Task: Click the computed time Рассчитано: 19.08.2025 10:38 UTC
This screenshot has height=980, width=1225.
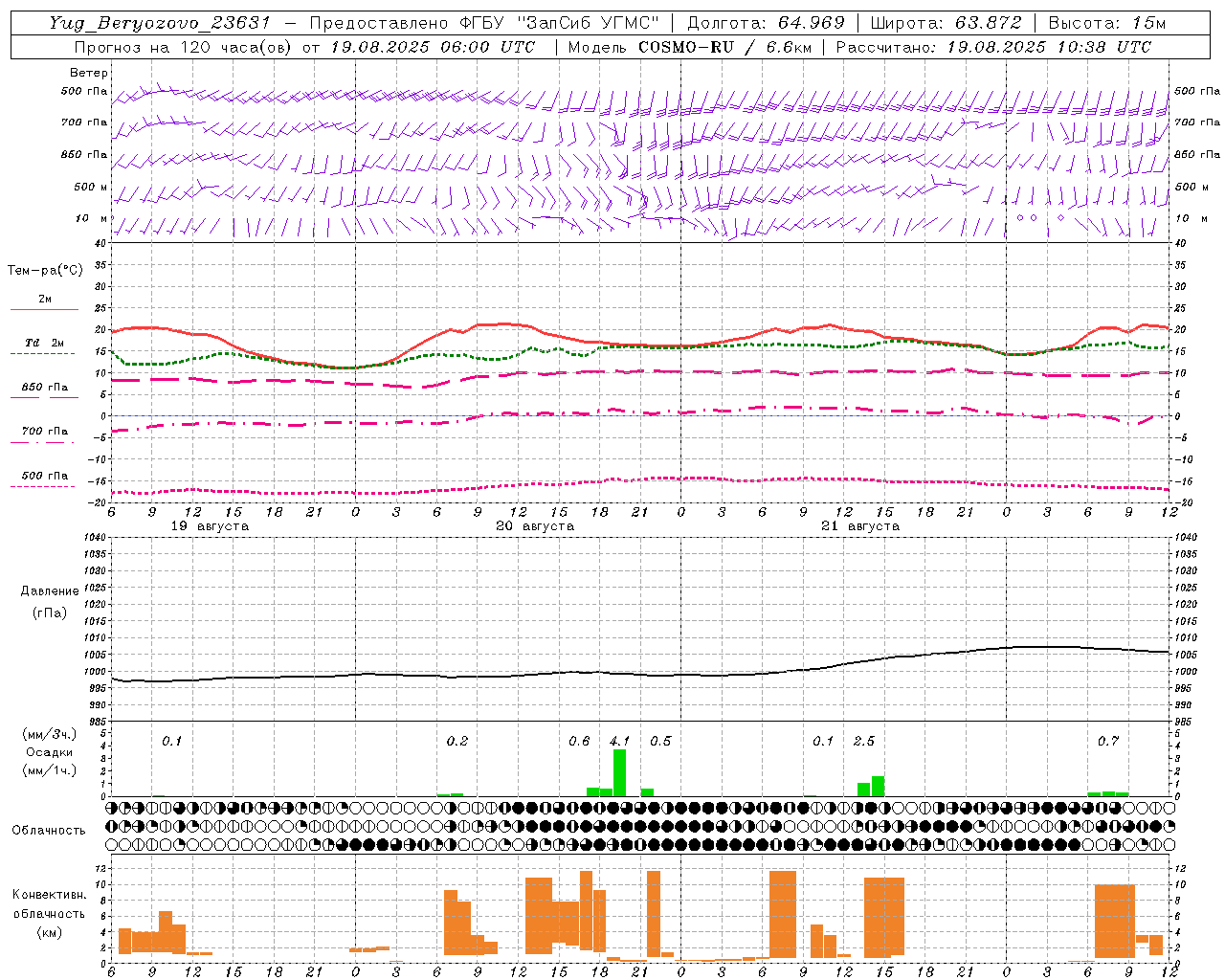Action: pyautogui.click(x=993, y=47)
